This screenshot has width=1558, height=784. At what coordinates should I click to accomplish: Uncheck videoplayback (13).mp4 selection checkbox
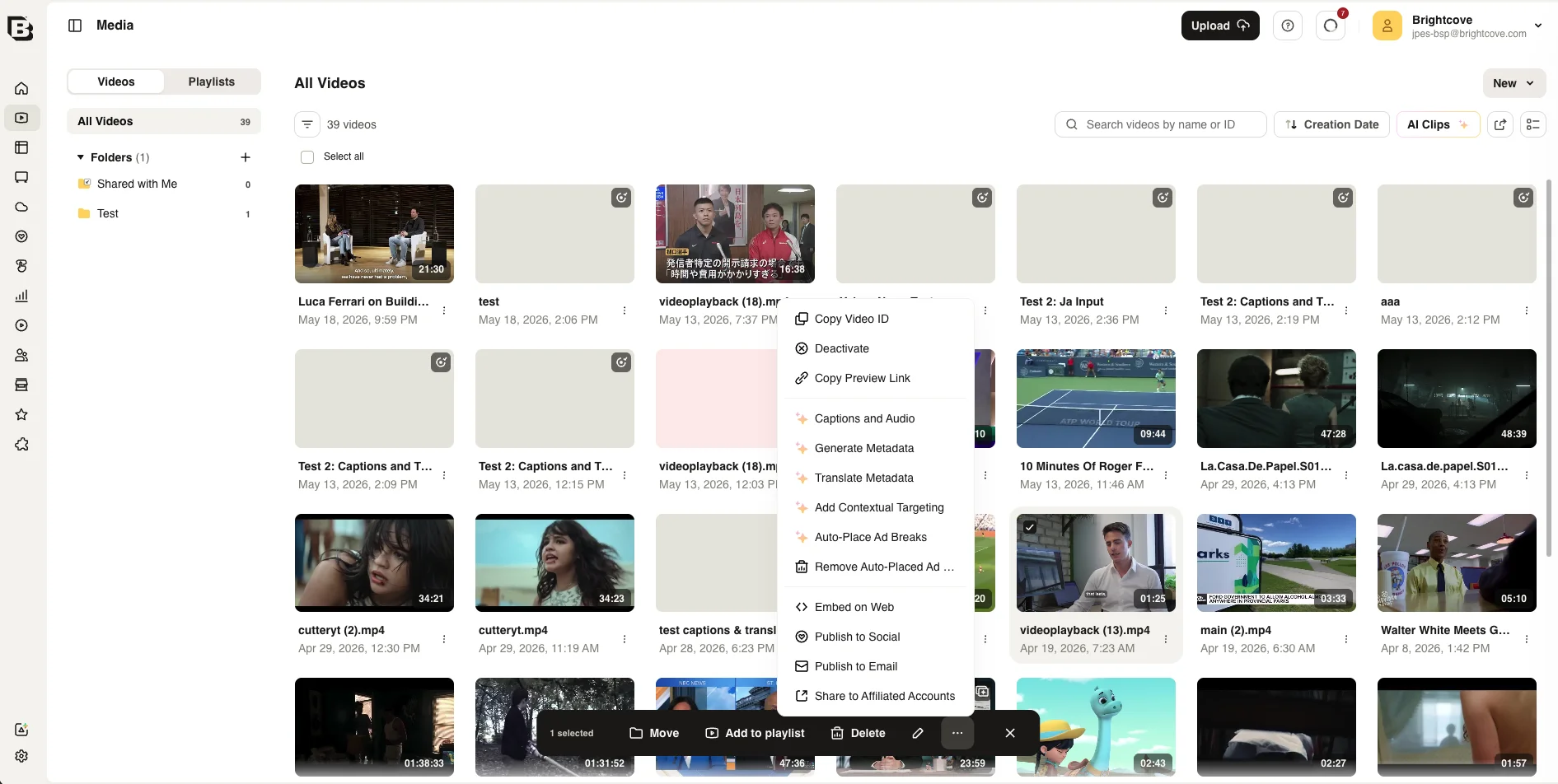(1030, 527)
